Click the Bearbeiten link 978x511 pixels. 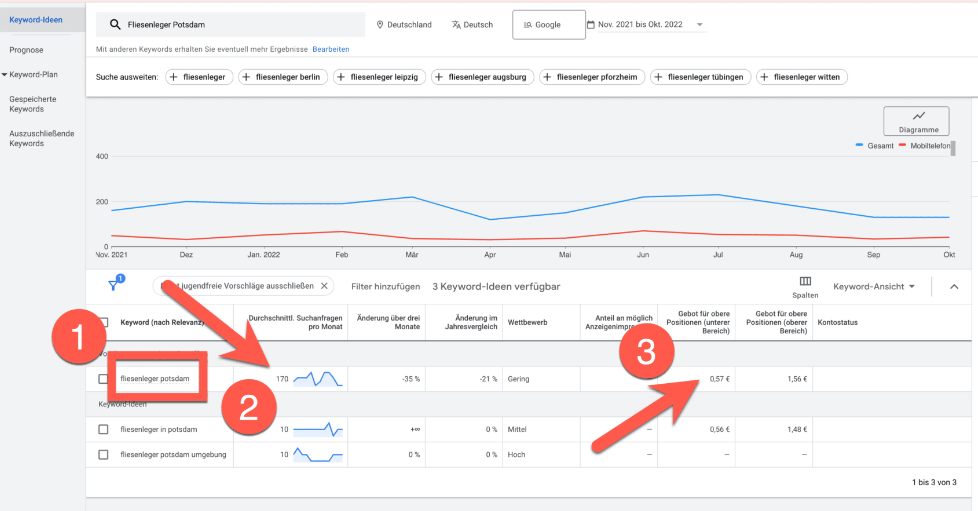coord(331,49)
